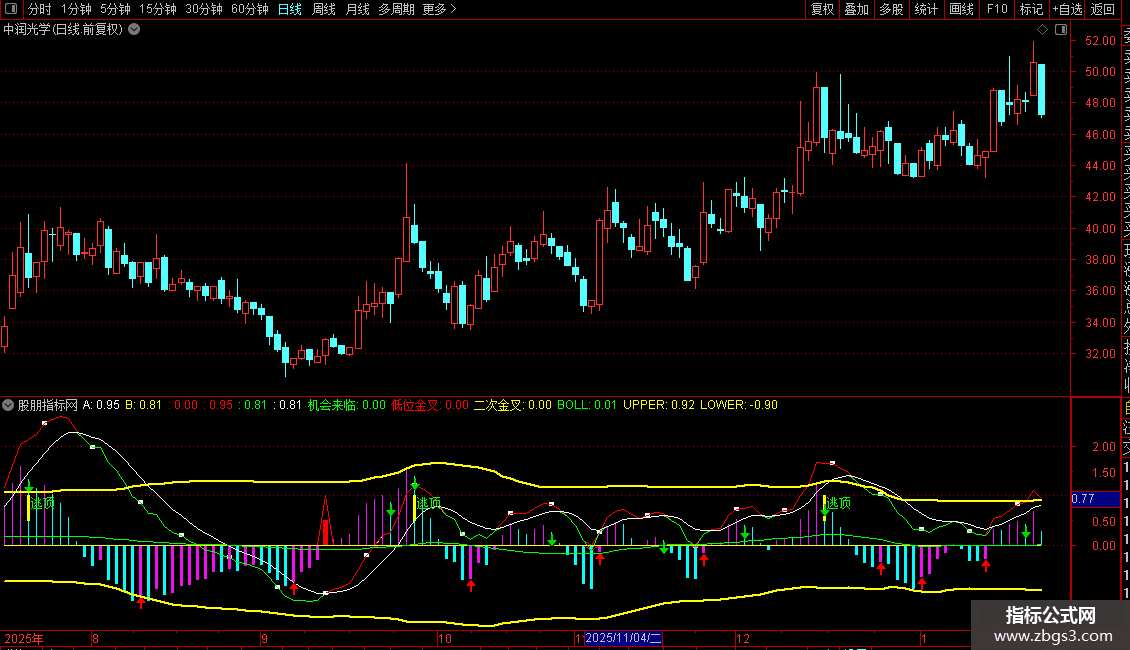1130x650 pixels.
Task: Click the 逃顶 signal near December
Action: pyautogui.click(x=838, y=503)
